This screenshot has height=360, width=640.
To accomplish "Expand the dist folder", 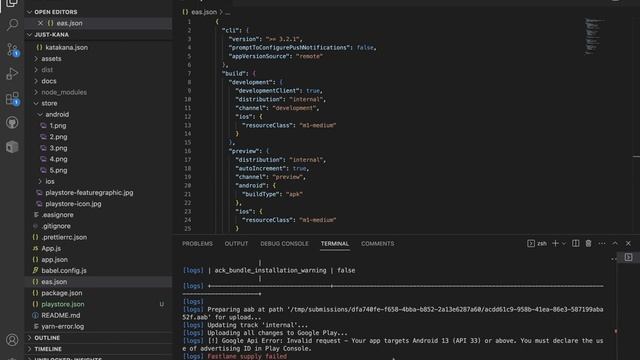I will (47, 70).
